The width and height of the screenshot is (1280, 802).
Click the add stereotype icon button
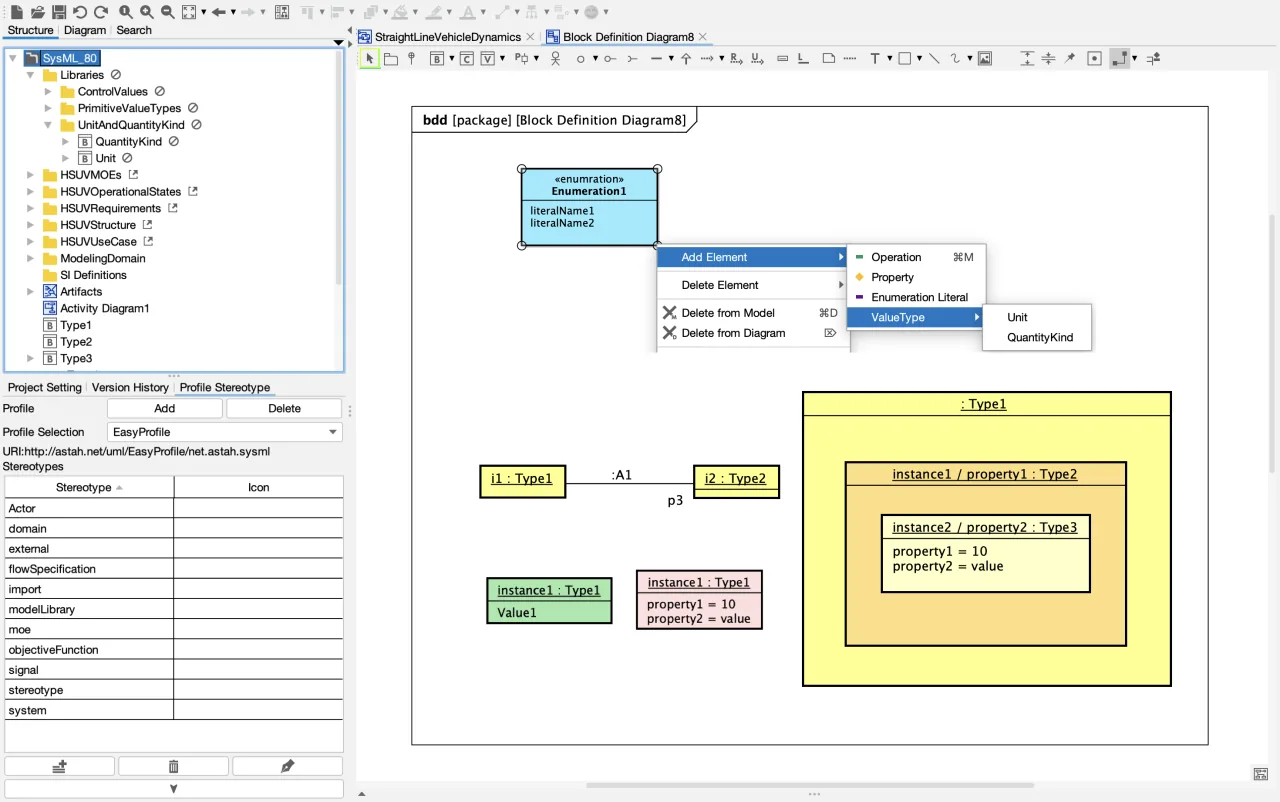click(x=59, y=766)
